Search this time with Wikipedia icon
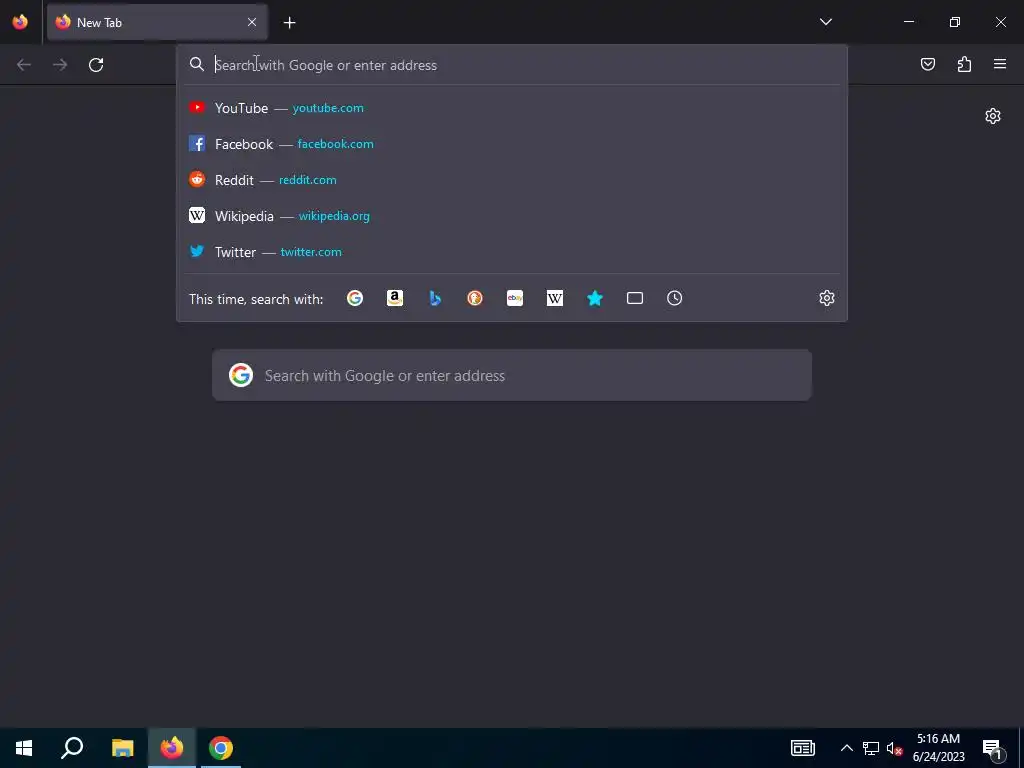The width and height of the screenshot is (1024, 768). point(554,298)
